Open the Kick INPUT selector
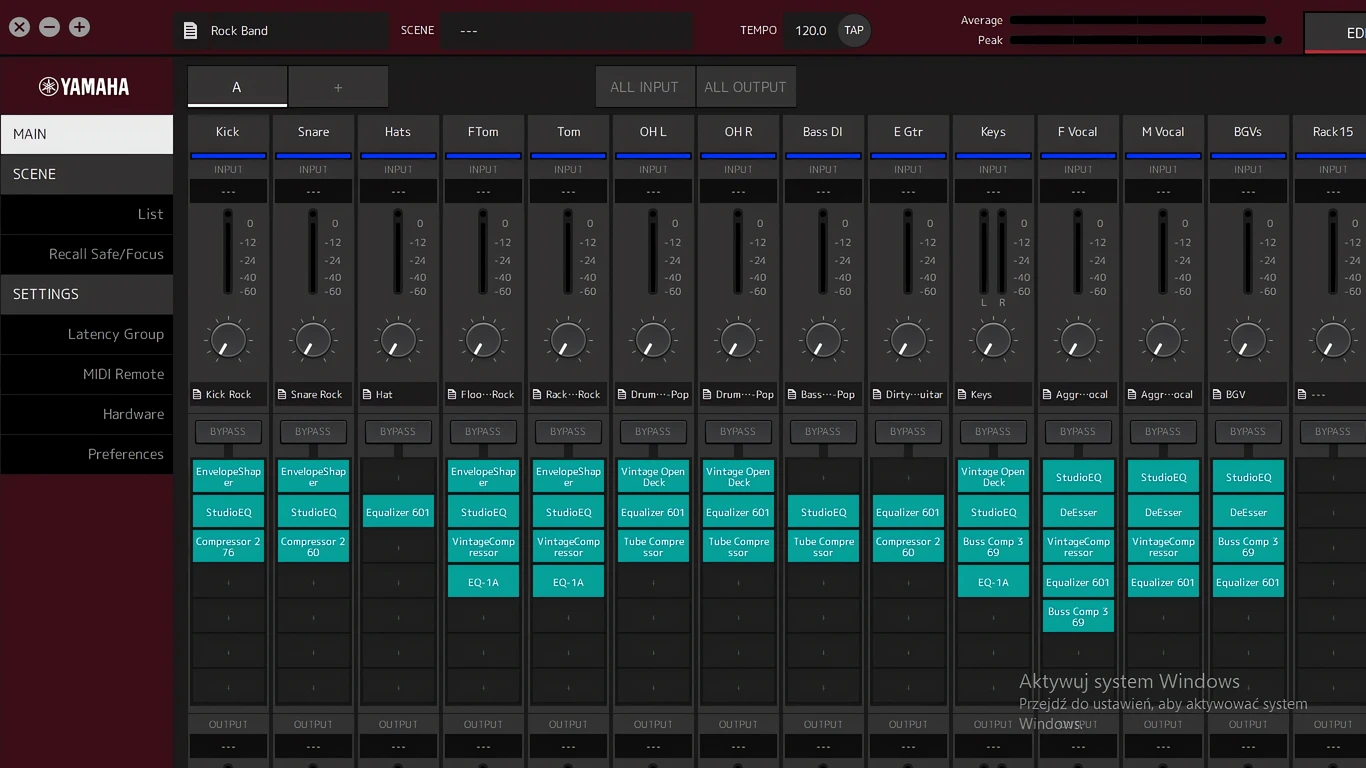Viewport: 1366px width, 768px height. [228, 191]
